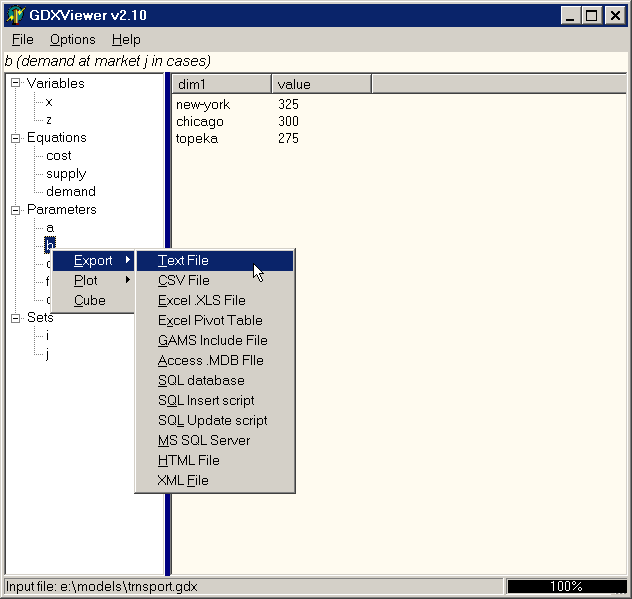Image resolution: width=632 pixels, height=599 pixels.
Task: Export as GAMS Include File
Action: tap(211, 341)
